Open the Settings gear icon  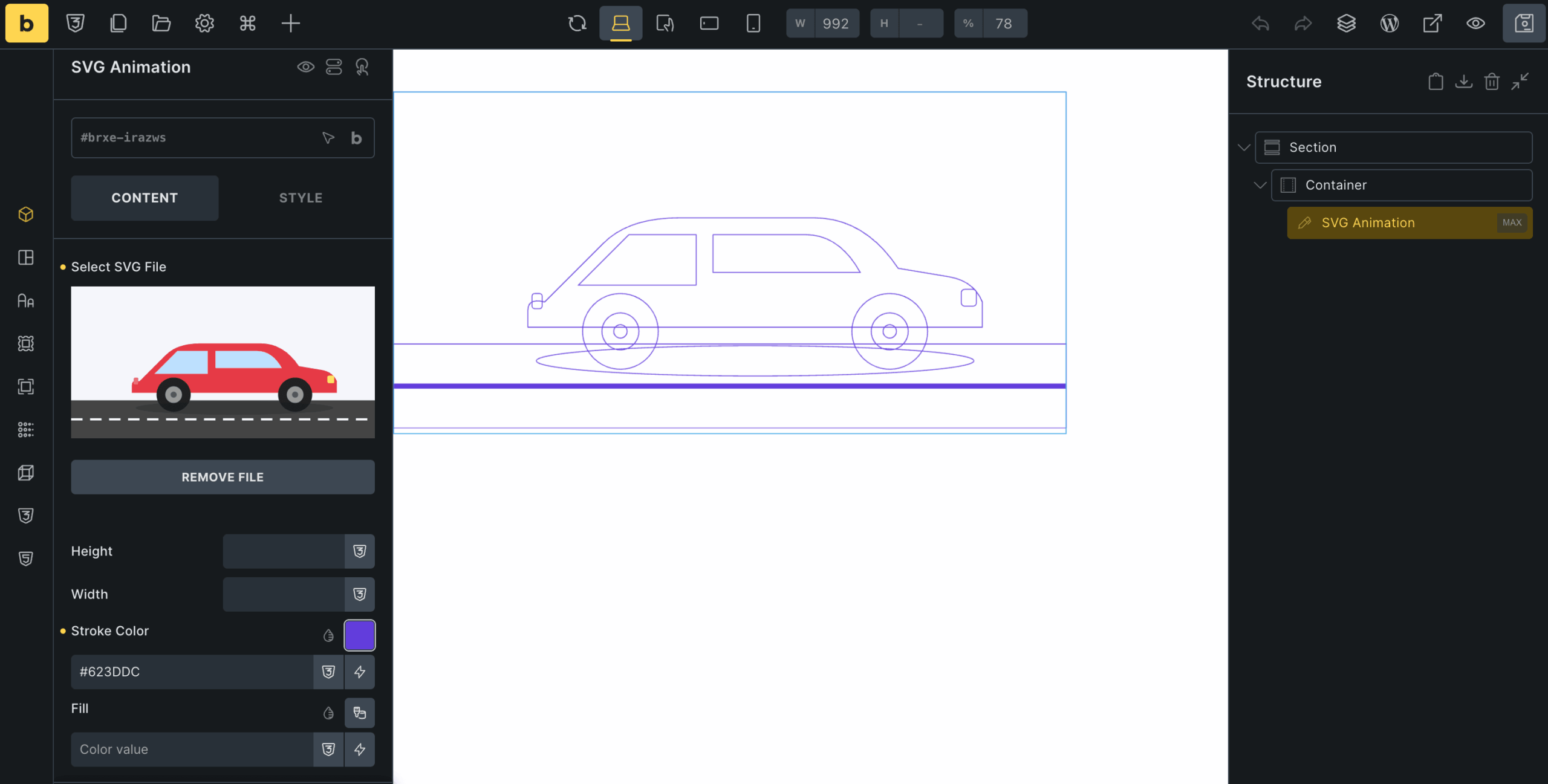[204, 23]
